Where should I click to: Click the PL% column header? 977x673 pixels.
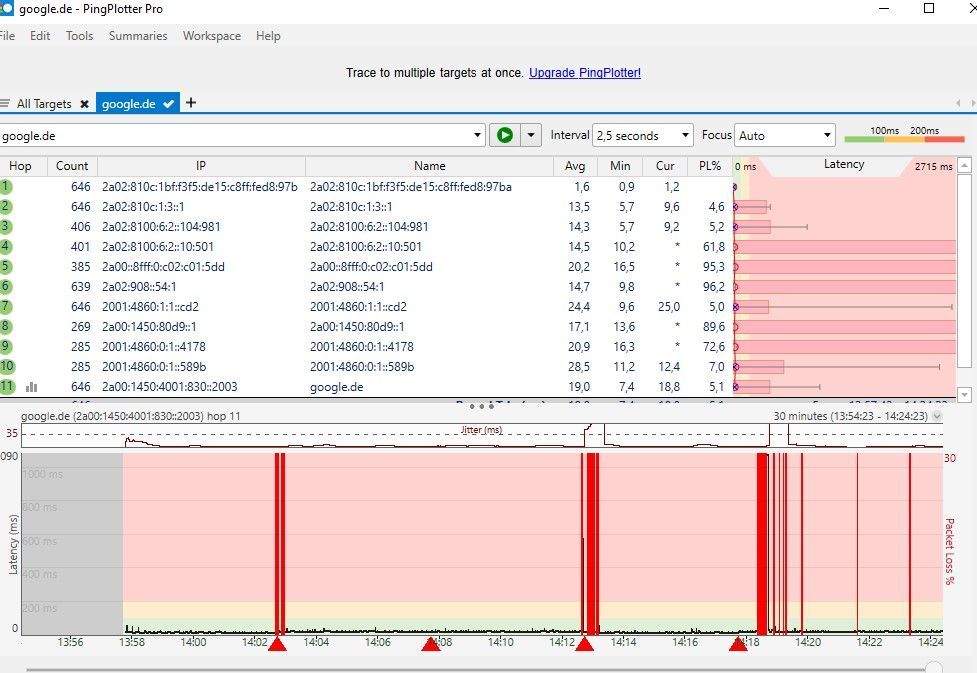(x=710, y=166)
